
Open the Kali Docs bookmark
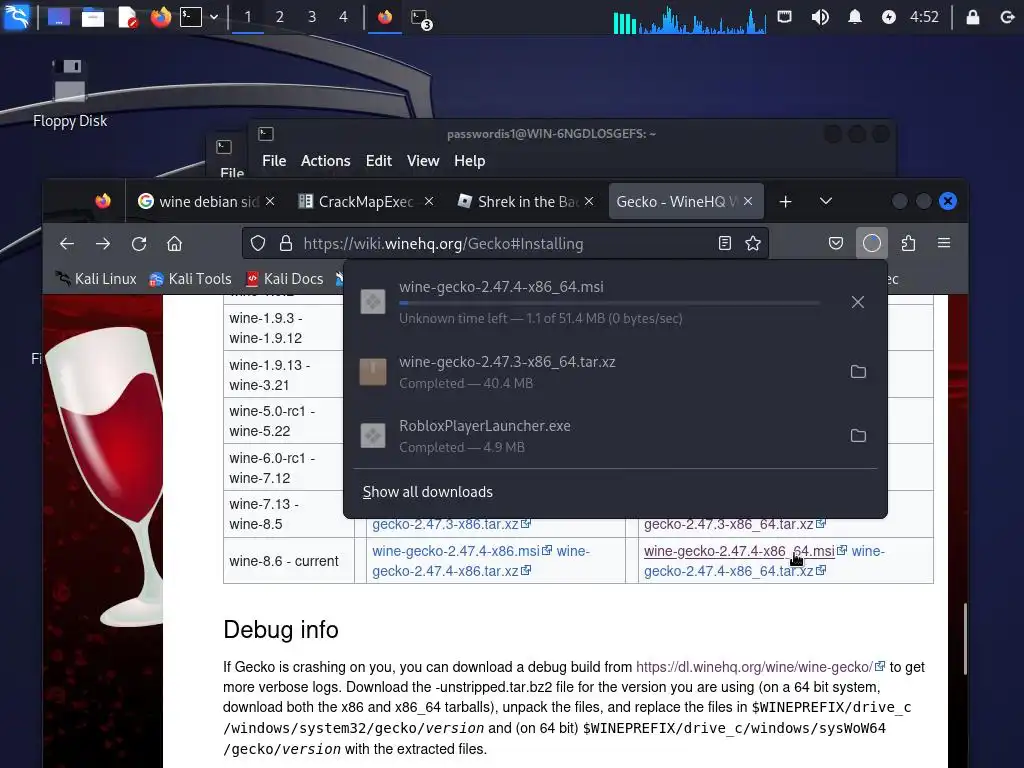[284, 279]
